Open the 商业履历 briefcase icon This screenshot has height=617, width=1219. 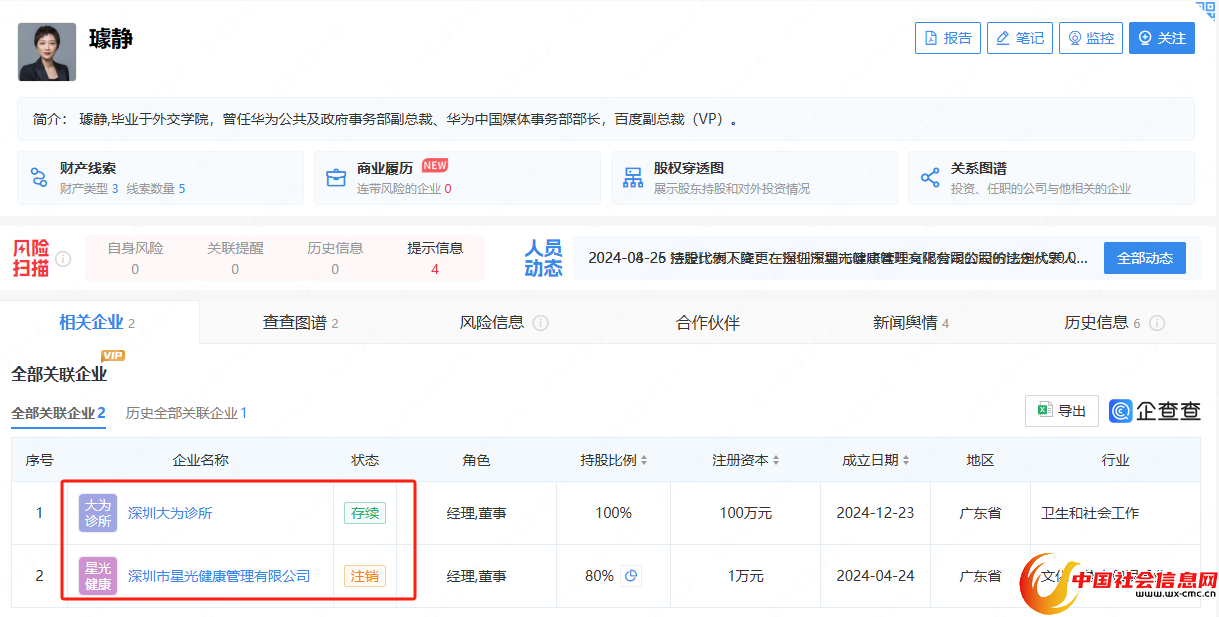point(336,178)
